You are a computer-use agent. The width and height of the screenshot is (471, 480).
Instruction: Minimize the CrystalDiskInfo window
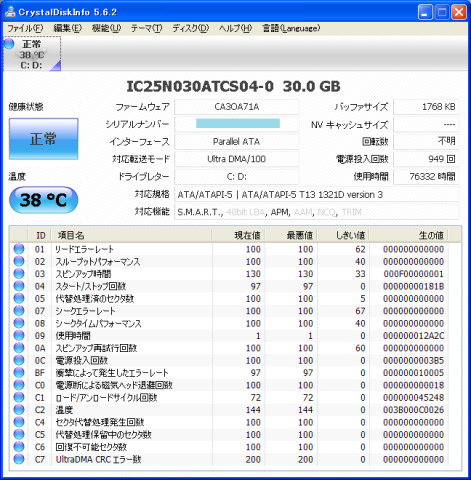(x=425, y=12)
